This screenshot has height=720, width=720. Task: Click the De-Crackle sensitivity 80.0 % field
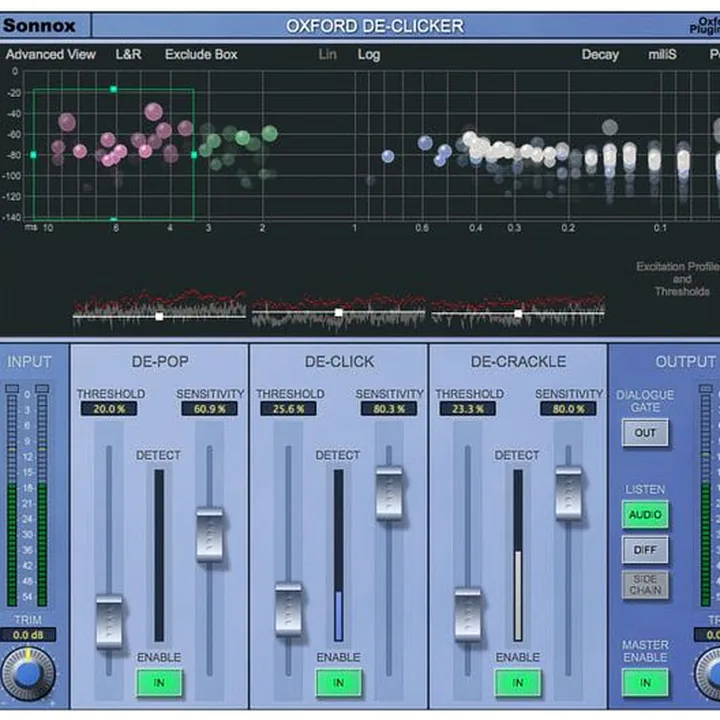568,409
